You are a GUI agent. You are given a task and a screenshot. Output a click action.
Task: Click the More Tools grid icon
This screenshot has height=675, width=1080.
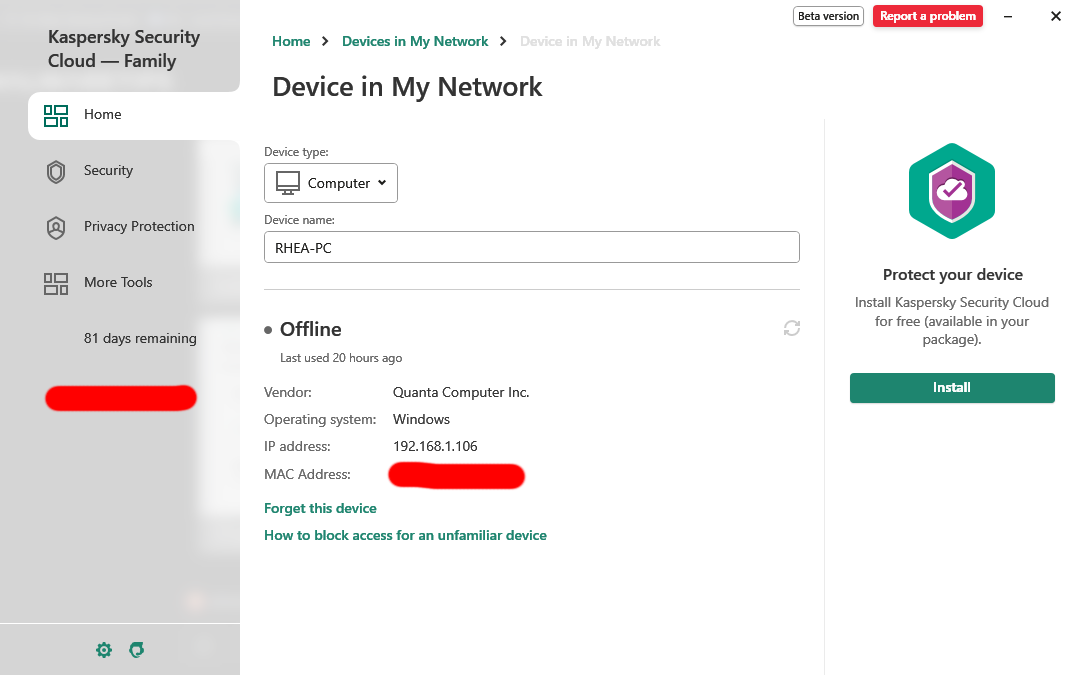pos(56,284)
